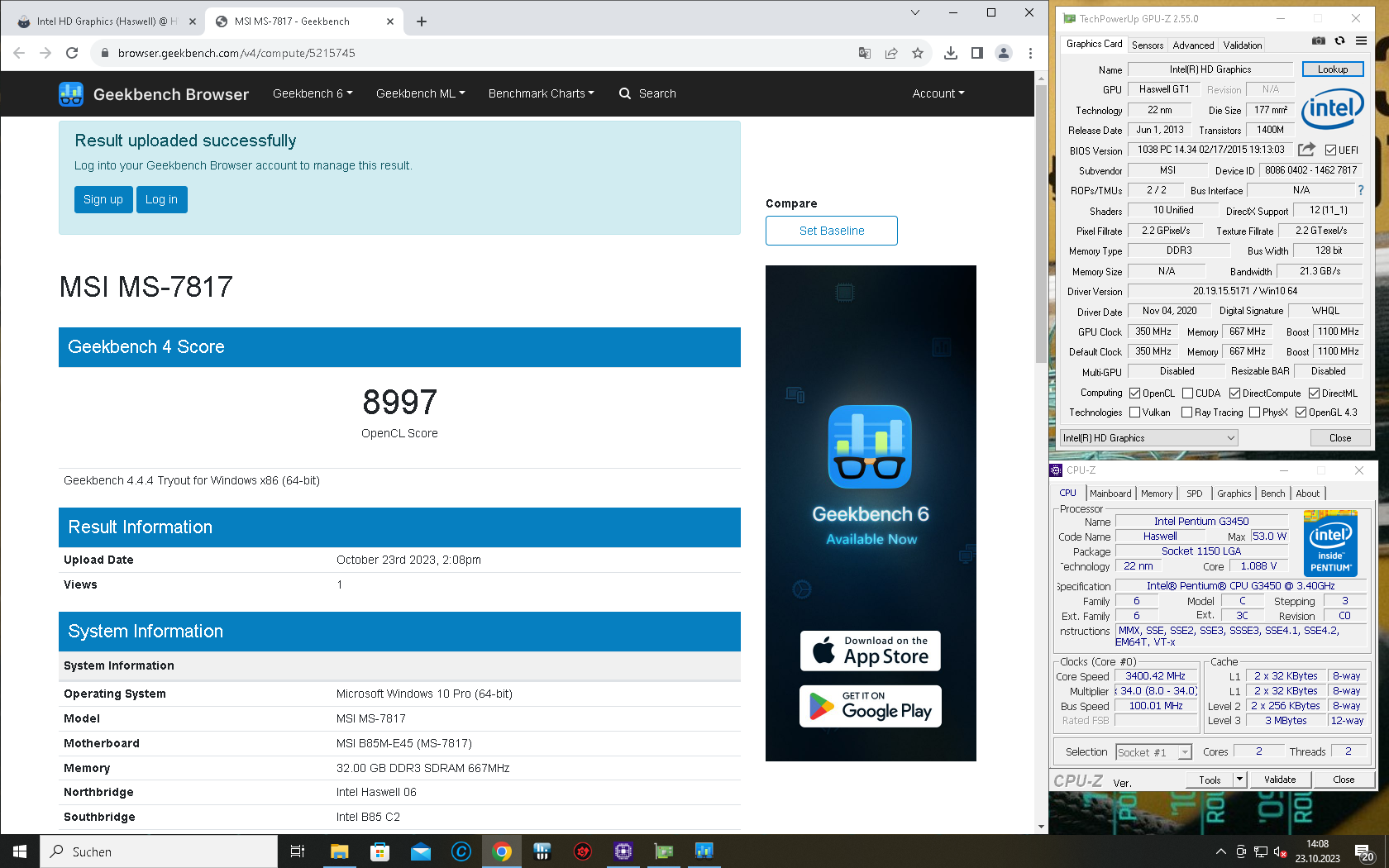Toggle the OpenCL checkbox
Viewport: 1389px width, 868px height.
tap(1135, 393)
